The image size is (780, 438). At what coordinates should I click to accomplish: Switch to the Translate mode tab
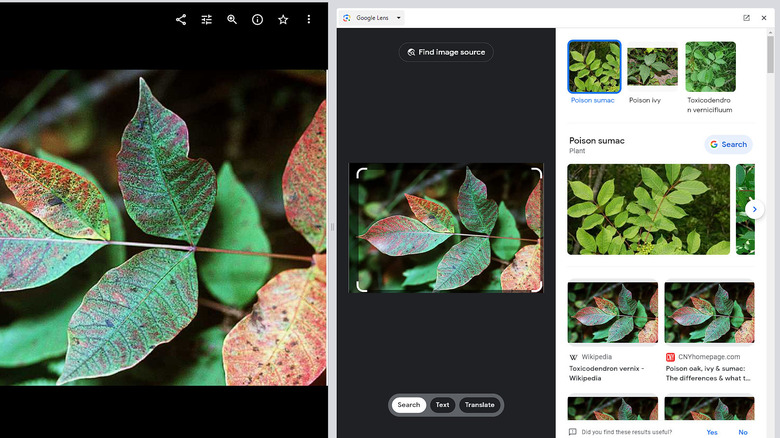479,405
